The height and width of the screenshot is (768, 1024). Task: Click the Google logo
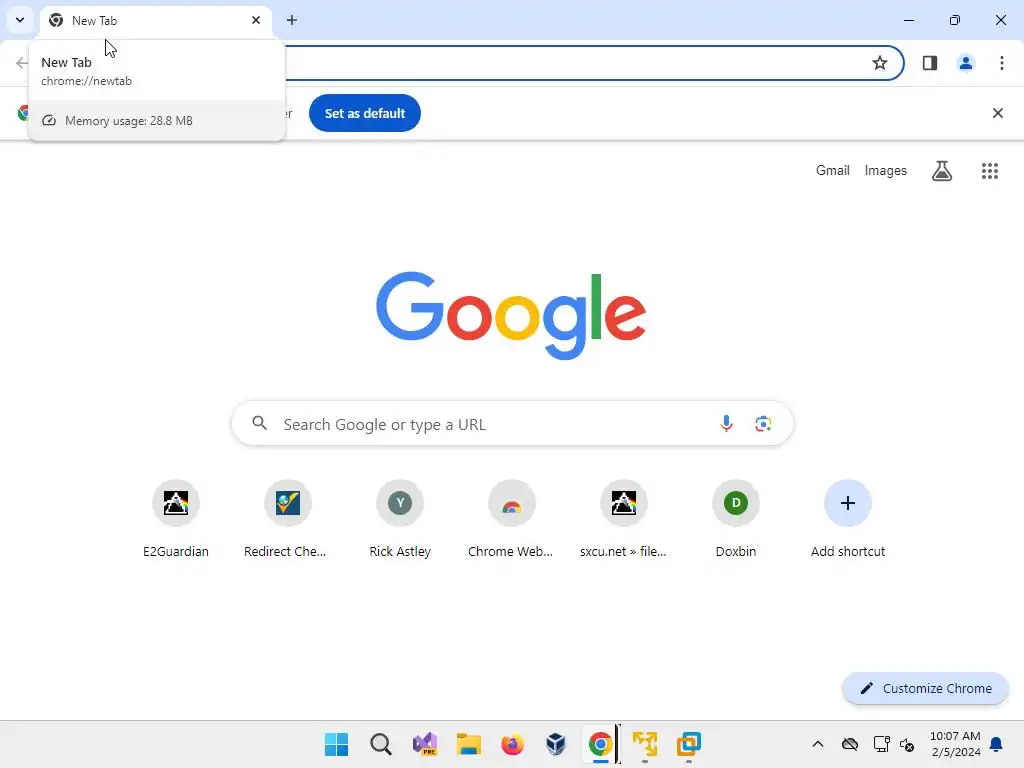(511, 315)
